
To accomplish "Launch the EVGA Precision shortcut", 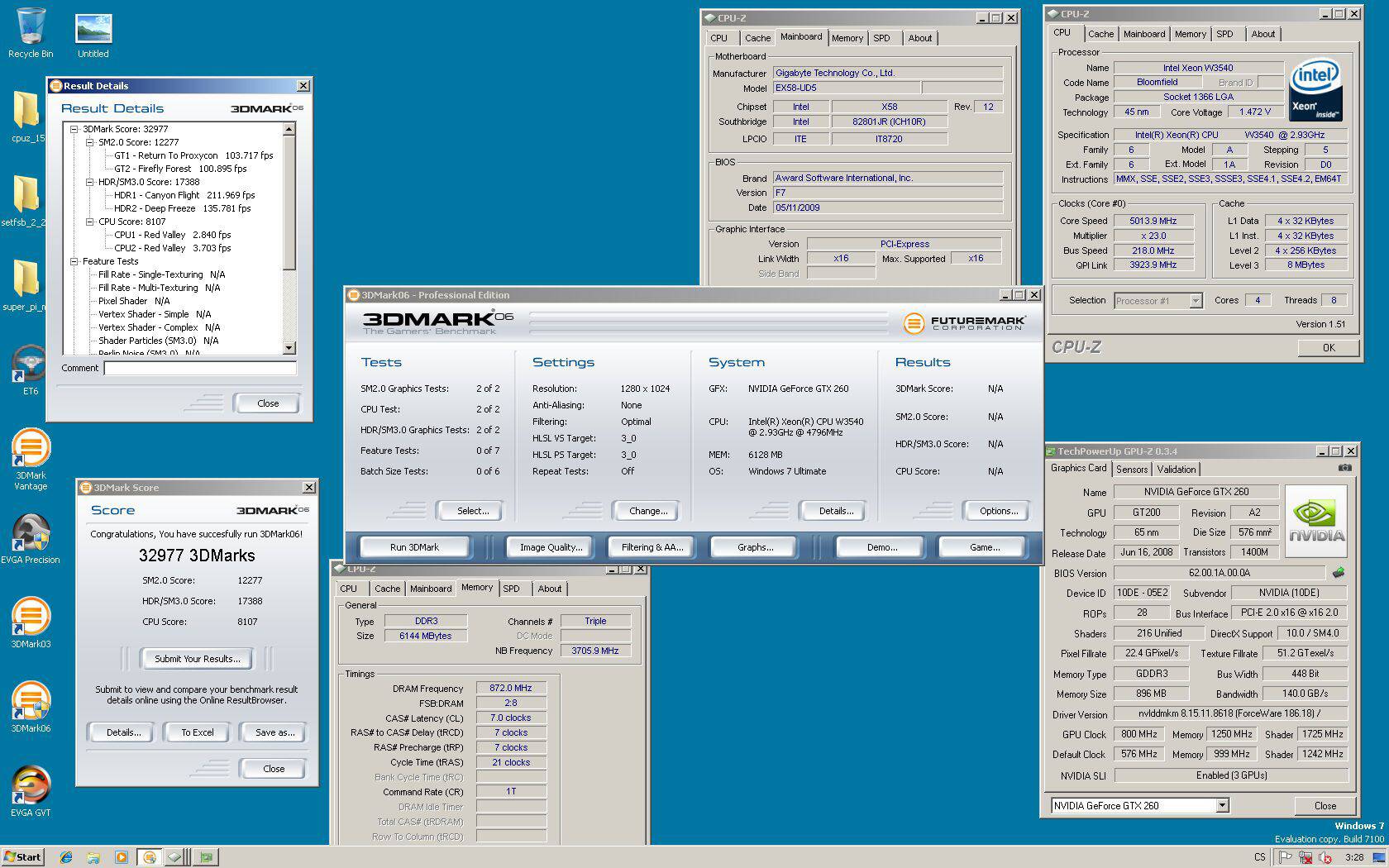I will (x=31, y=538).
